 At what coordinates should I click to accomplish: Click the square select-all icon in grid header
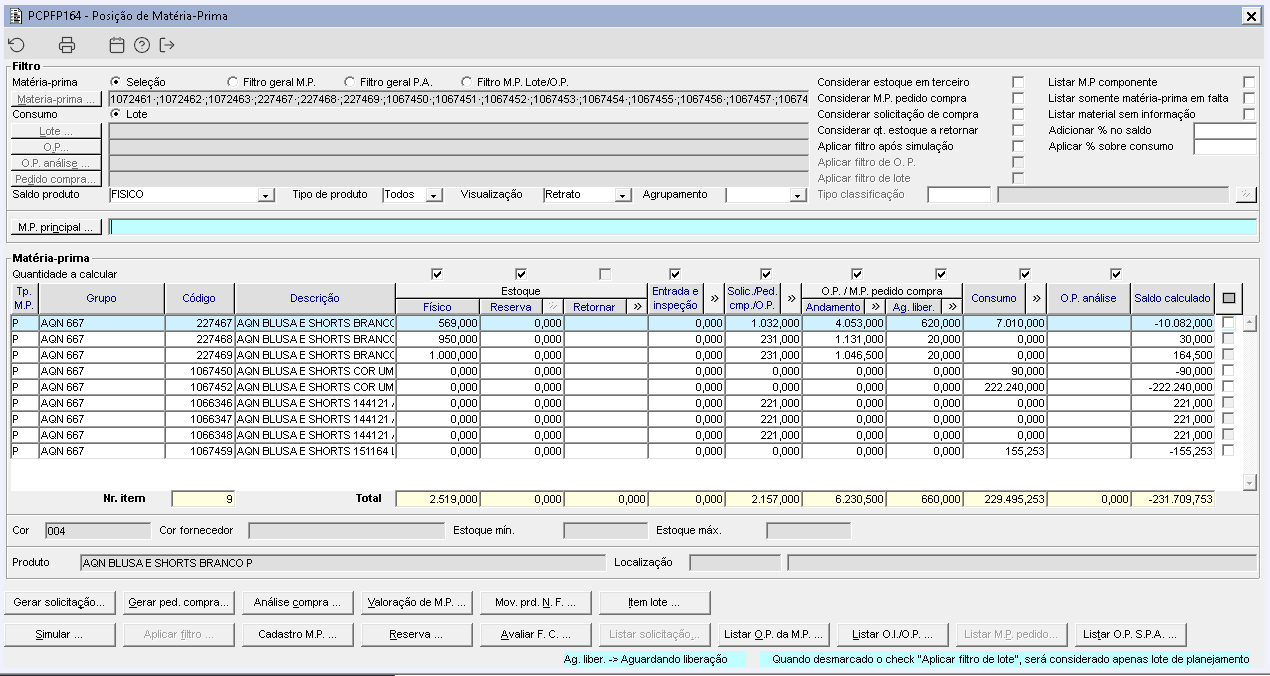click(1229, 298)
